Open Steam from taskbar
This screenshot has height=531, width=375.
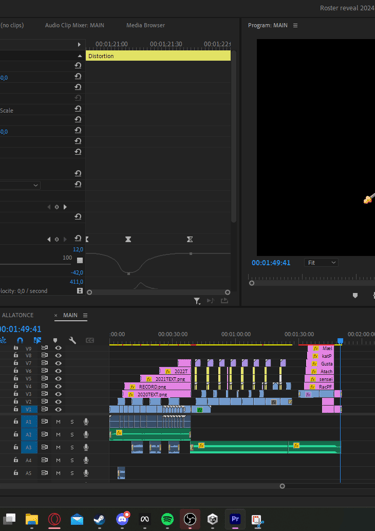click(99, 519)
